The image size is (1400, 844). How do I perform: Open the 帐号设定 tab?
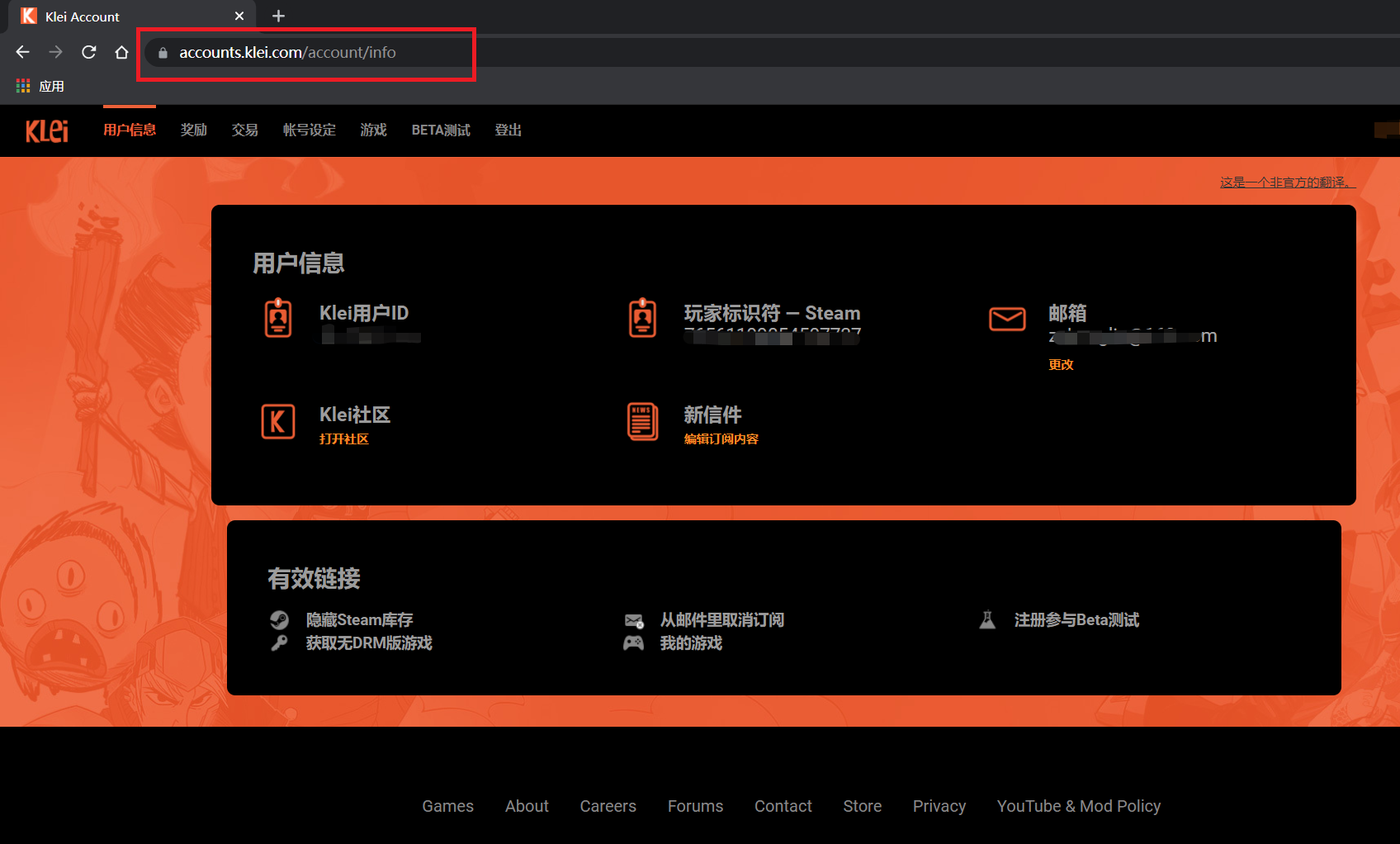click(x=310, y=130)
